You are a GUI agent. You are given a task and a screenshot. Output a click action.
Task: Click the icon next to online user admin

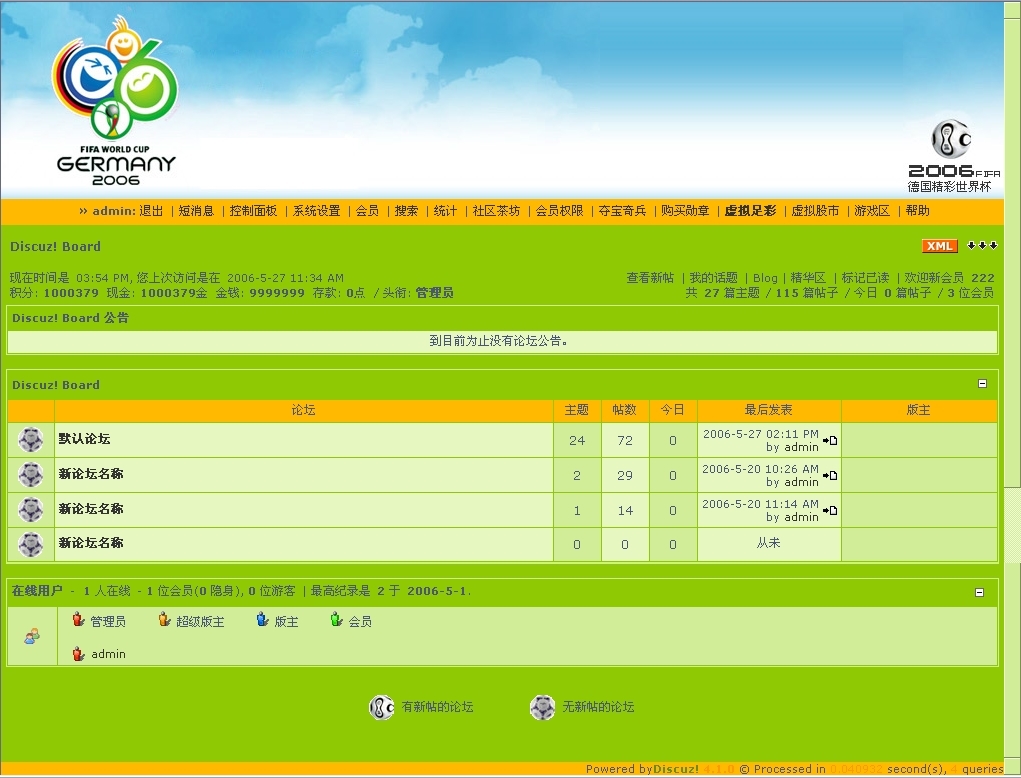click(79, 654)
